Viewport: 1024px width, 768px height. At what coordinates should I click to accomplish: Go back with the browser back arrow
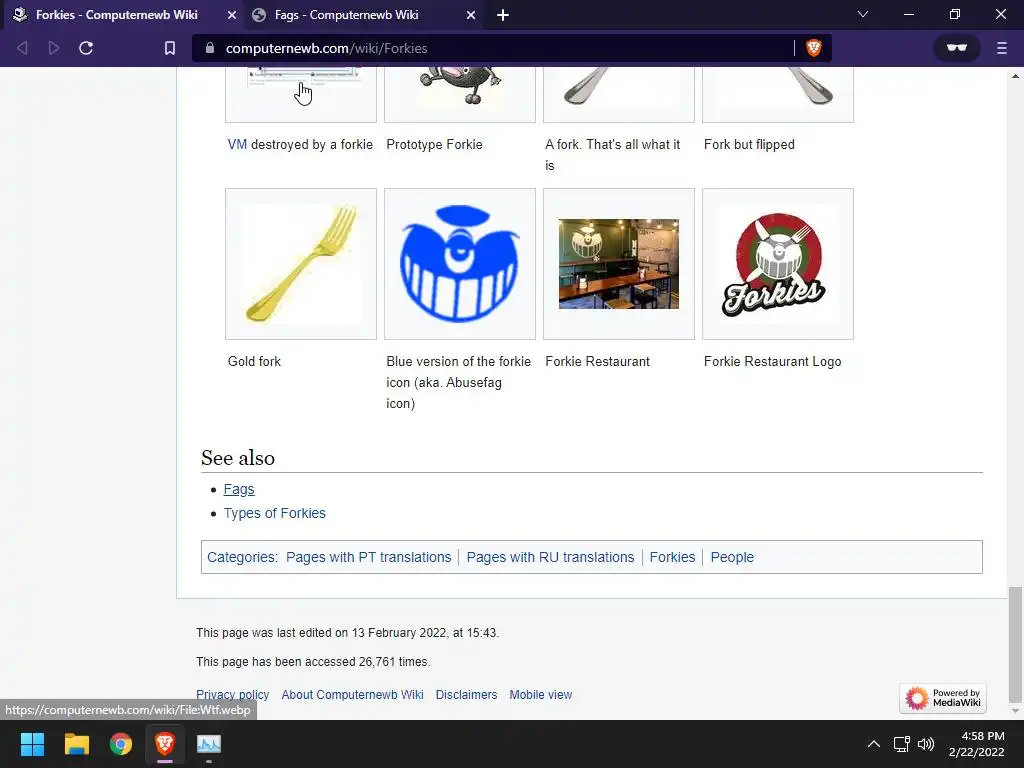22,48
